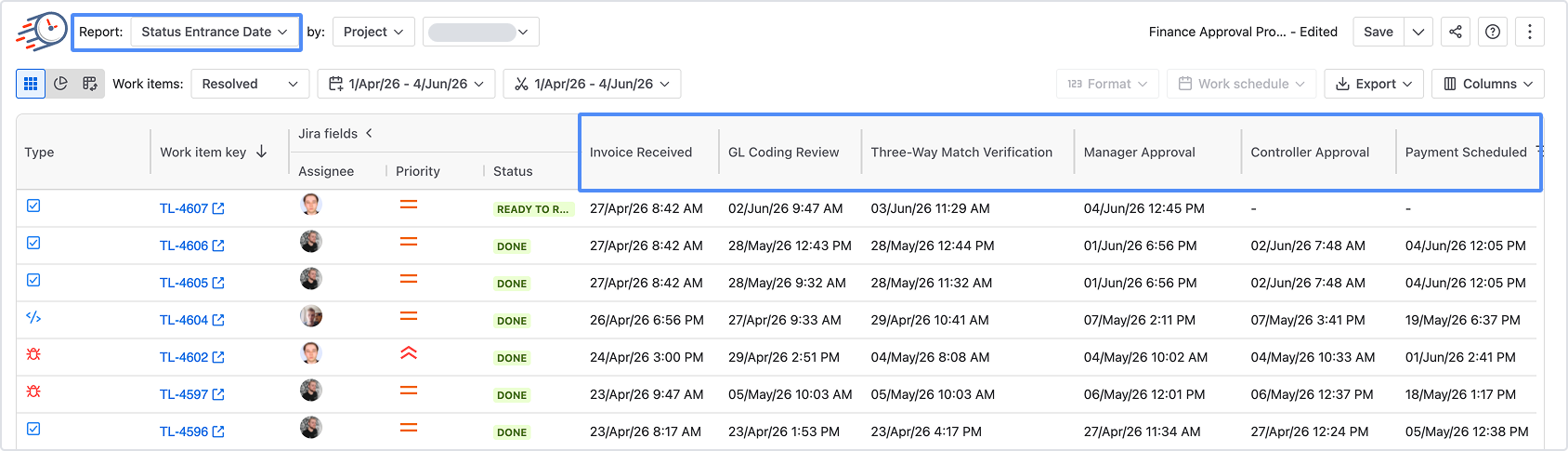
Task: Open the by Project dropdown
Action: pyautogui.click(x=373, y=32)
